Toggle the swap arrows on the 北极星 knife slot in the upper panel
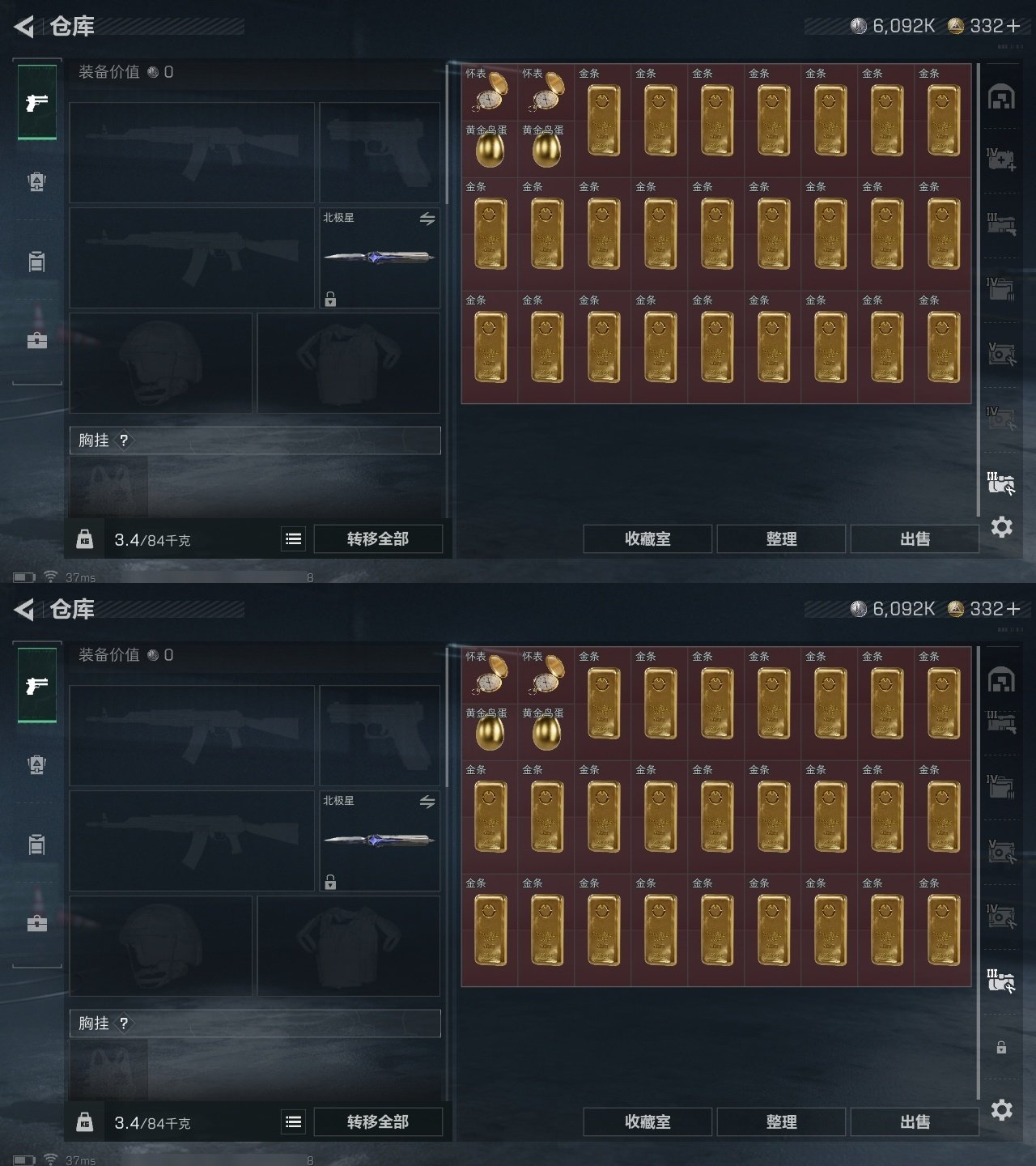 [427, 219]
